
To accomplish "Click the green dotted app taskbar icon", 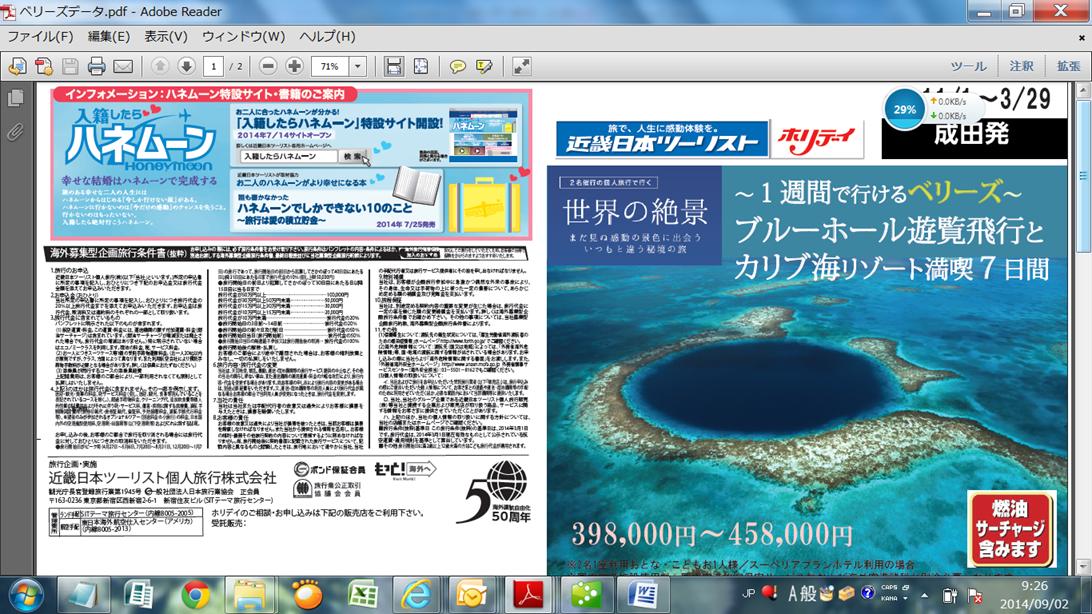I will pyautogui.click(x=586, y=596).
